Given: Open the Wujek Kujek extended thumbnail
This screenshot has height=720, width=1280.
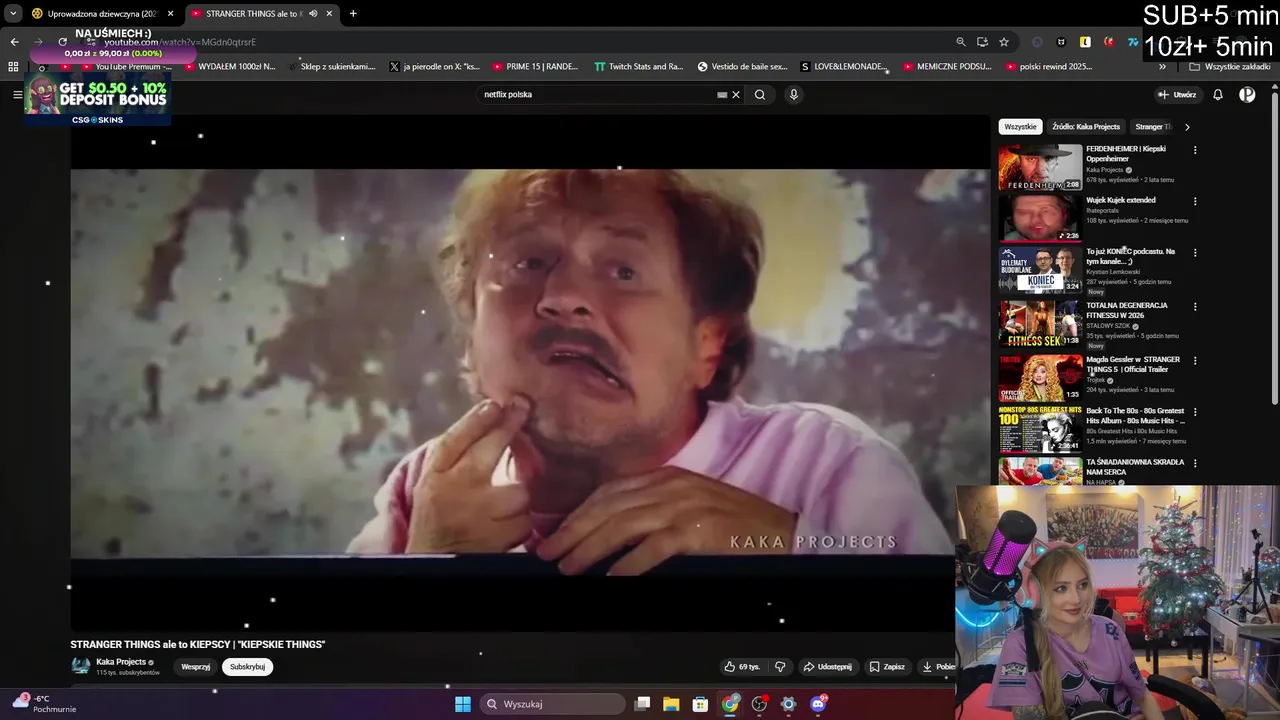Looking at the screenshot, I should (1040, 218).
